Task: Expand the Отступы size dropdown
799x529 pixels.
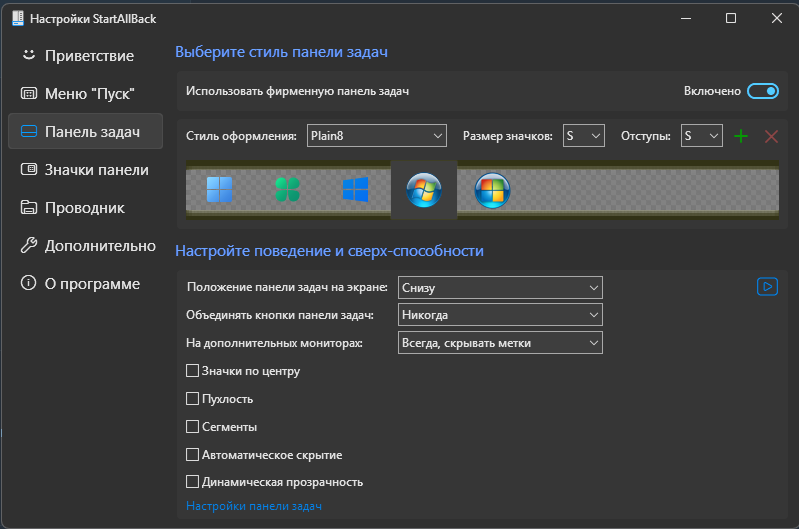Action: click(x=701, y=136)
